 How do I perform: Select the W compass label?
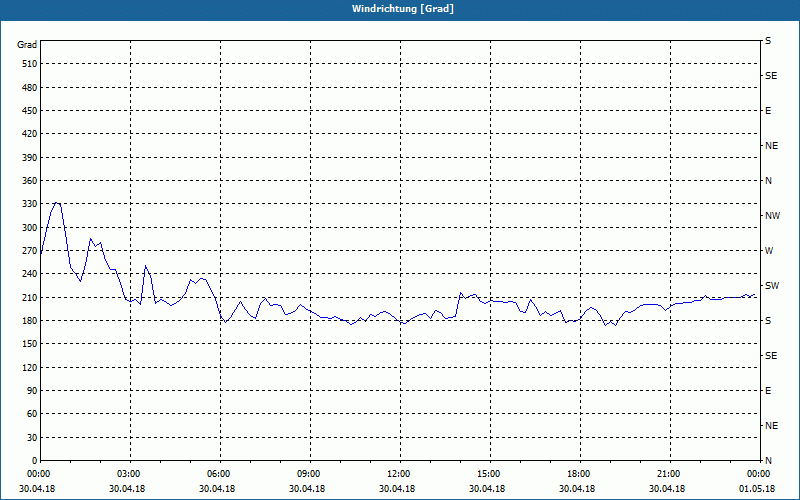(769, 251)
